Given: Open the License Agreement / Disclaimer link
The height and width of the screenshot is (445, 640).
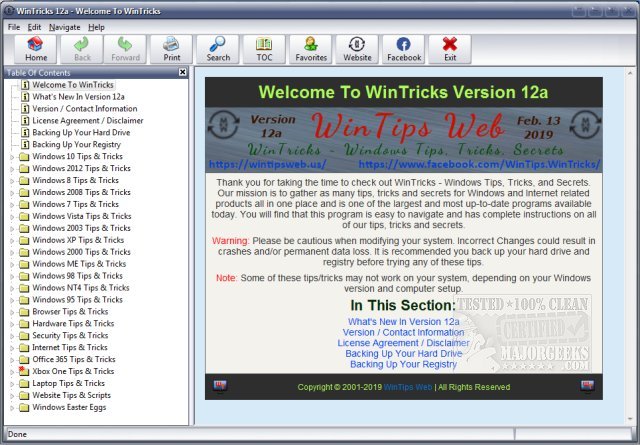Looking at the screenshot, I should [403, 343].
